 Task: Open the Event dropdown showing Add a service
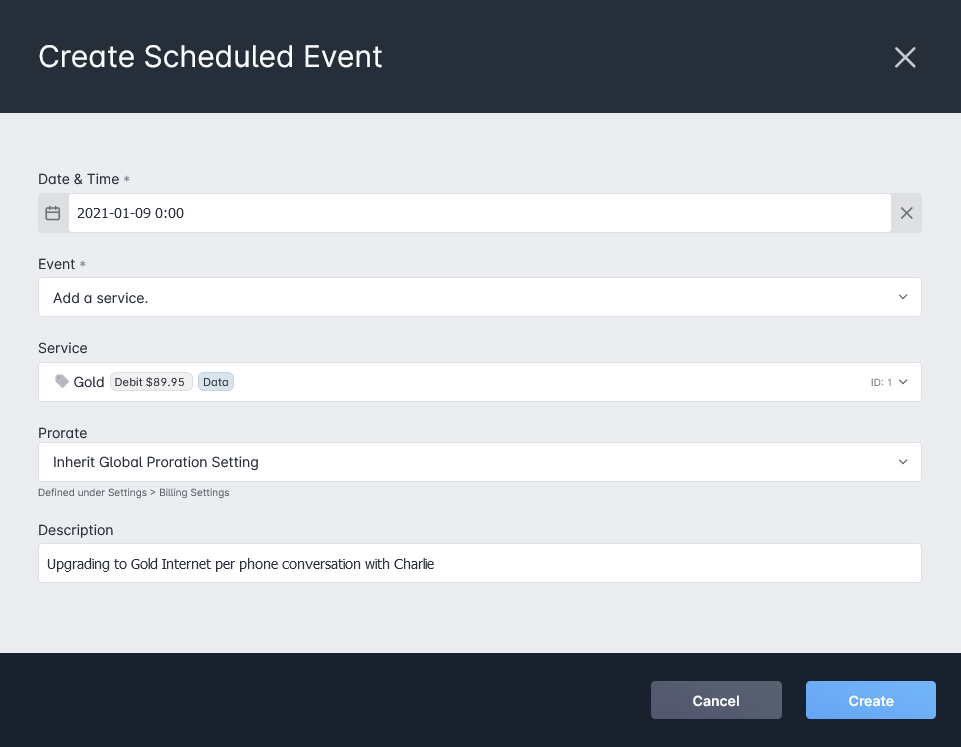(479, 297)
